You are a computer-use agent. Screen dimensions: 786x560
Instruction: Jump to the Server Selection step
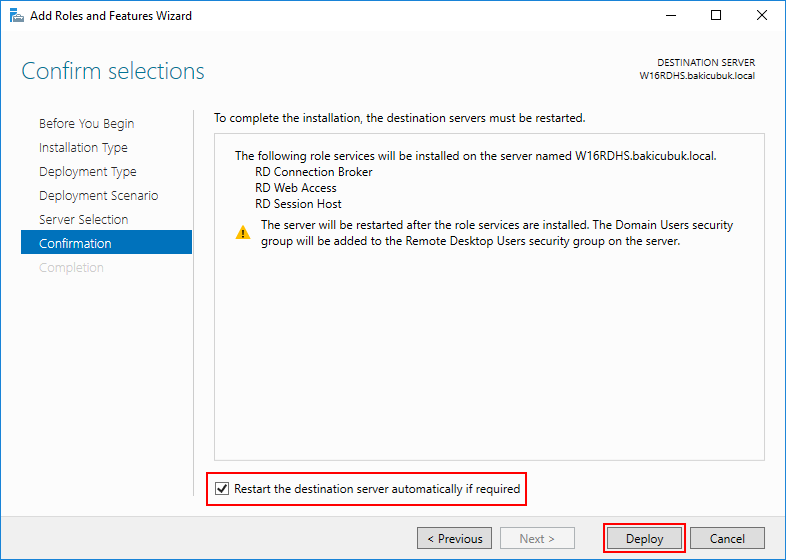83,219
